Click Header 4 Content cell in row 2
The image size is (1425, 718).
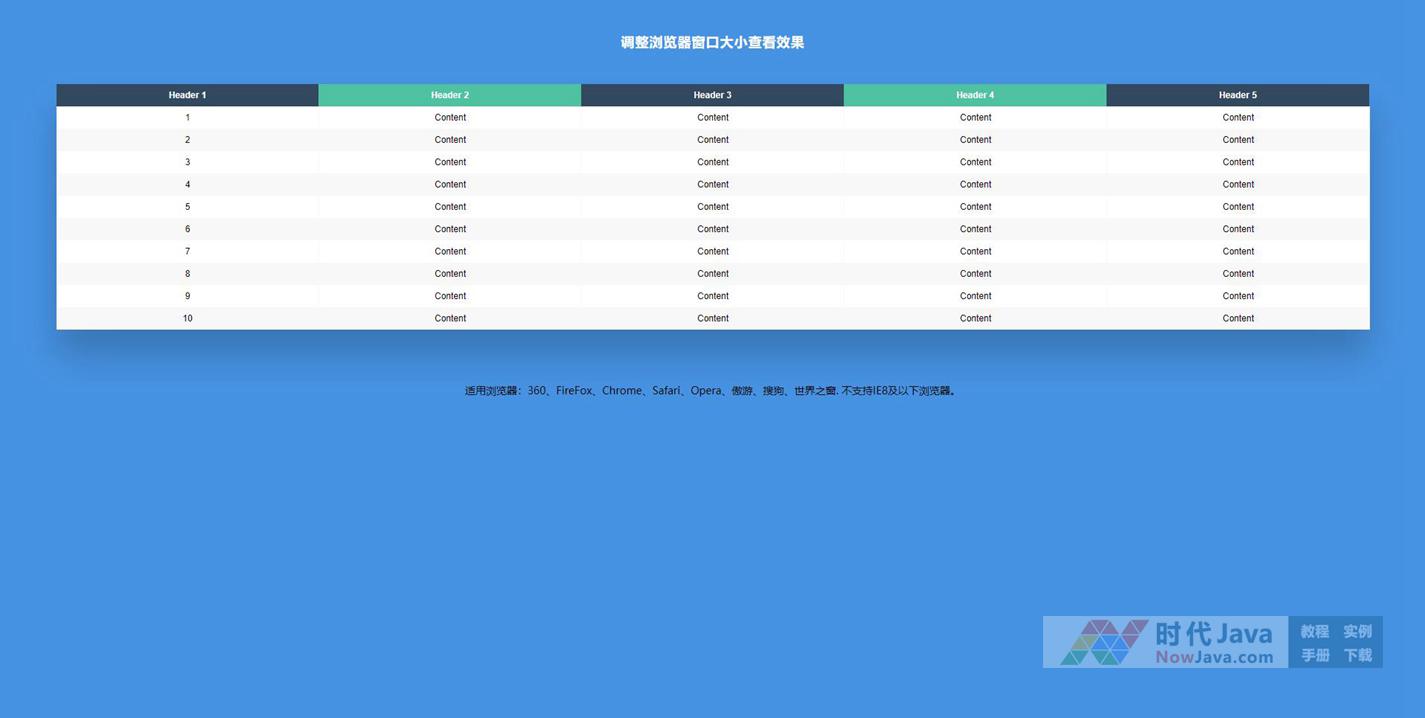point(975,140)
